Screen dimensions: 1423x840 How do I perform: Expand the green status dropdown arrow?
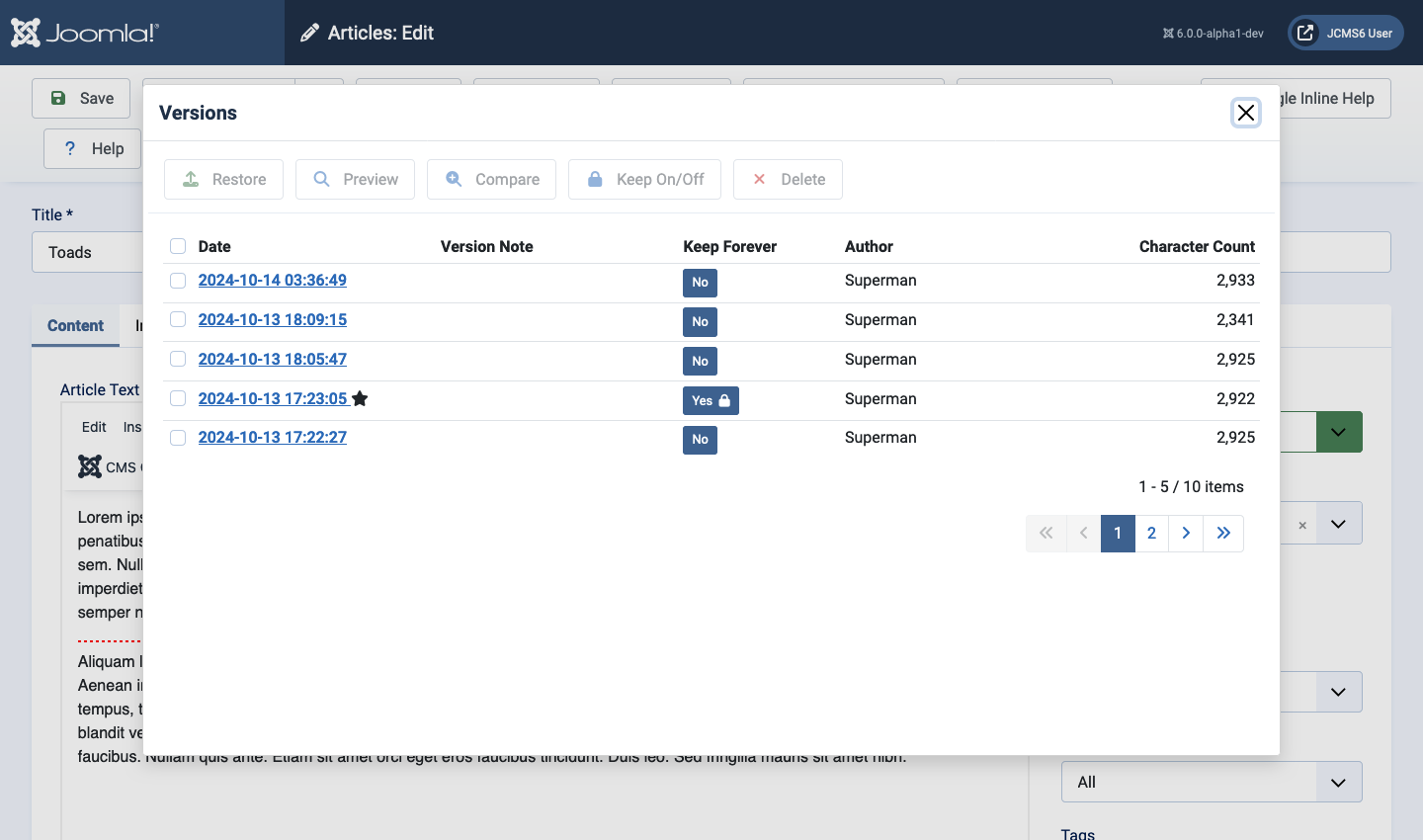pyautogui.click(x=1338, y=432)
